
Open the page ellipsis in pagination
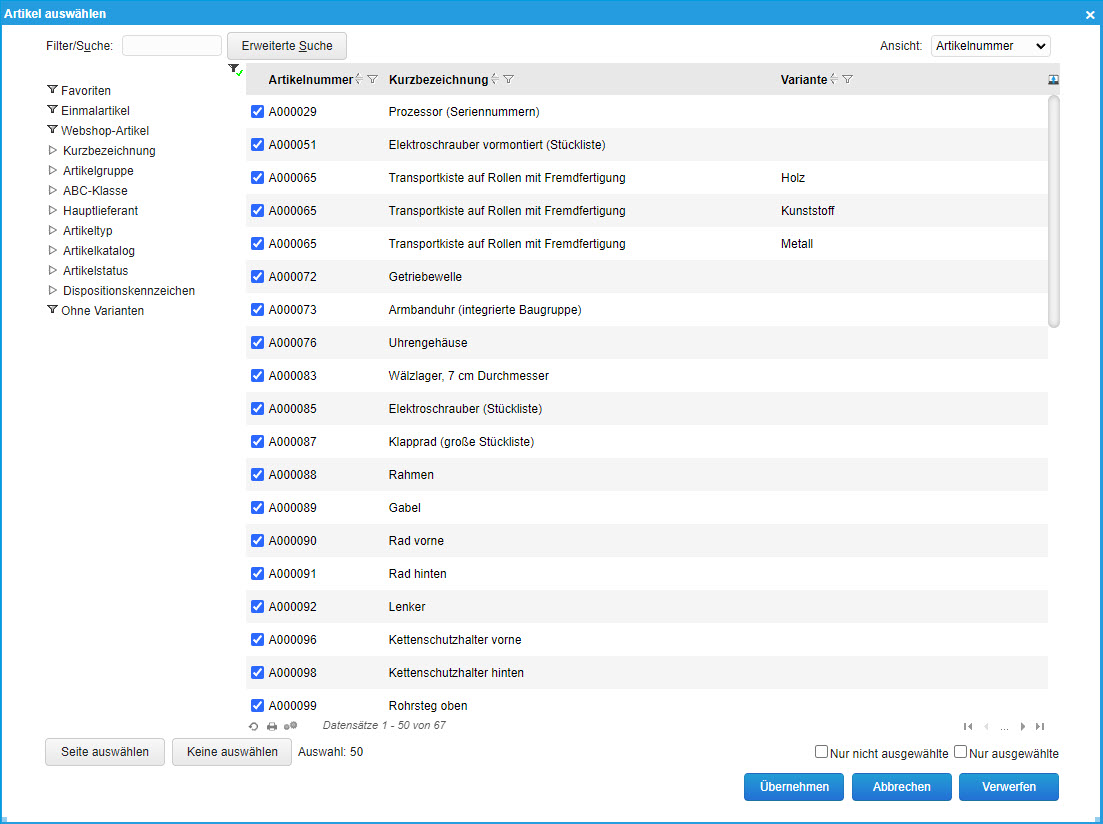(x=1005, y=727)
